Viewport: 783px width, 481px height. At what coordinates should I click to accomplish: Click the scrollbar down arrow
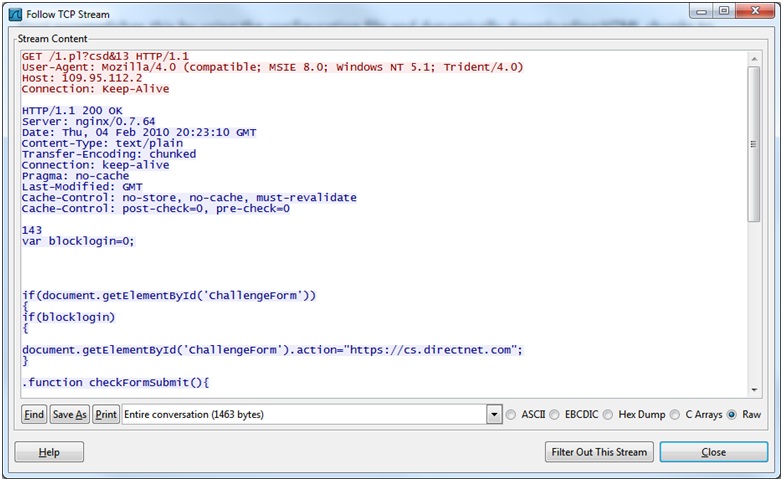point(754,390)
